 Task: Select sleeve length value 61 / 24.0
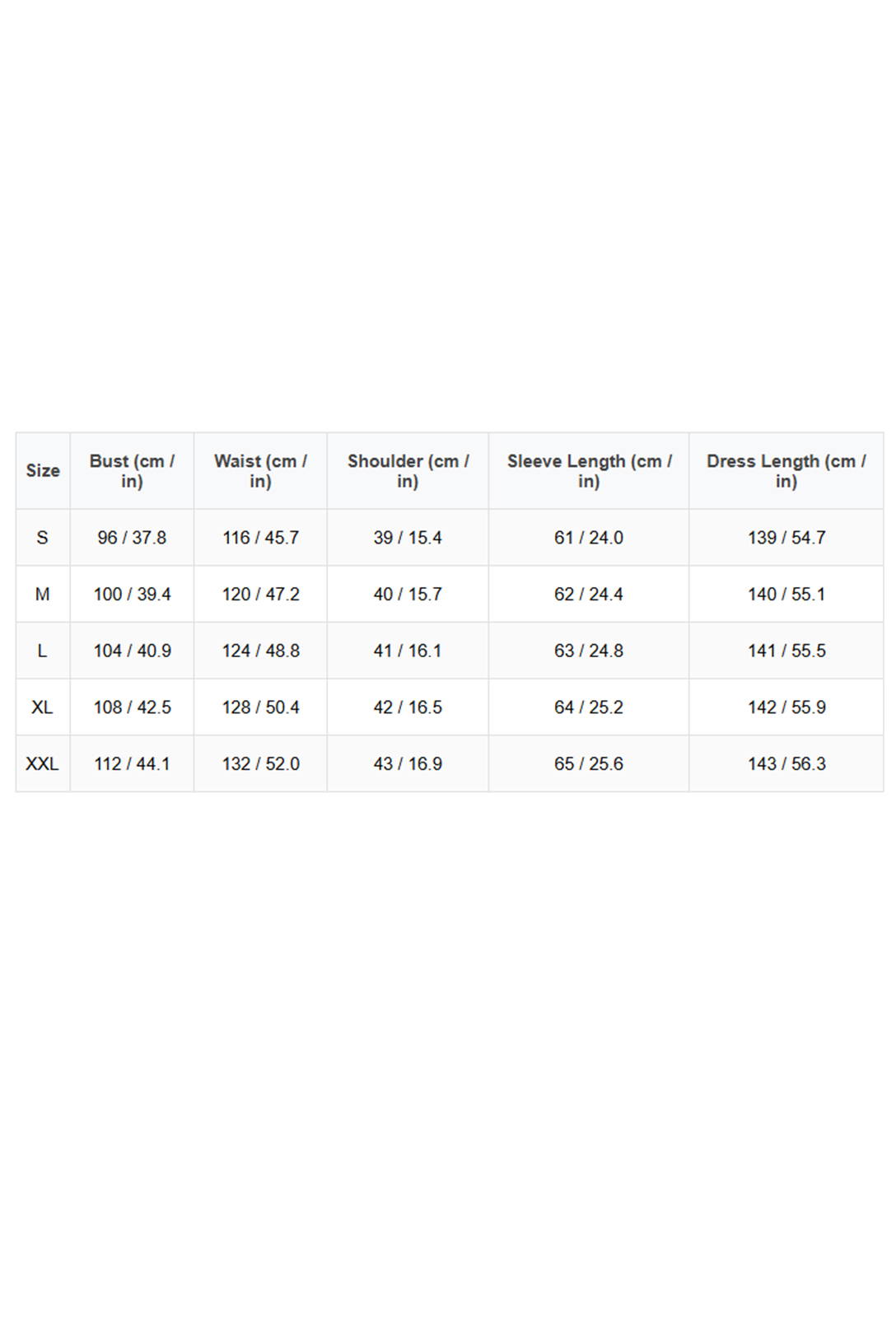(x=589, y=538)
